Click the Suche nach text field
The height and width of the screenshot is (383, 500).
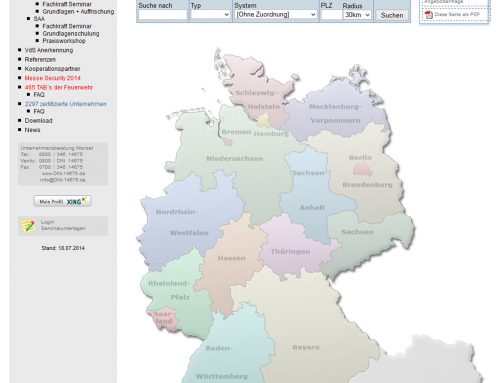tap(163, 15)
